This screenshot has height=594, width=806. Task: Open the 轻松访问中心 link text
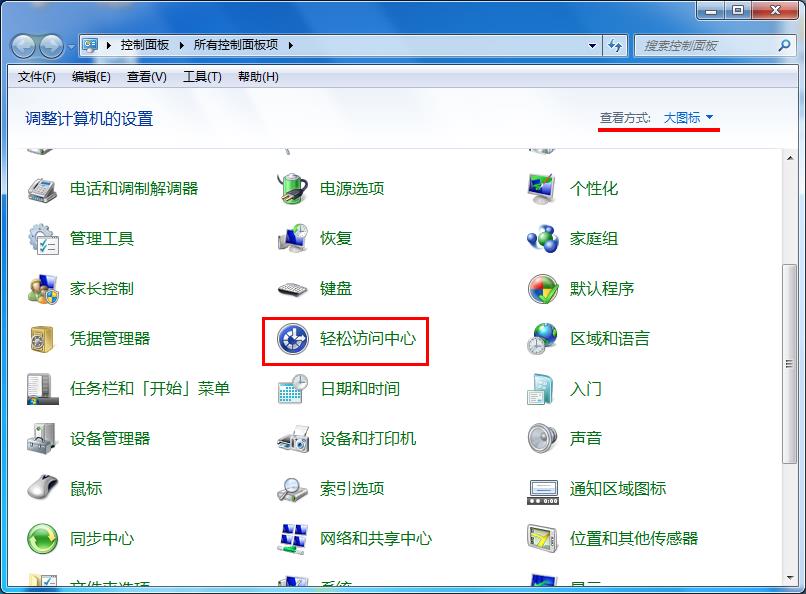368,339
